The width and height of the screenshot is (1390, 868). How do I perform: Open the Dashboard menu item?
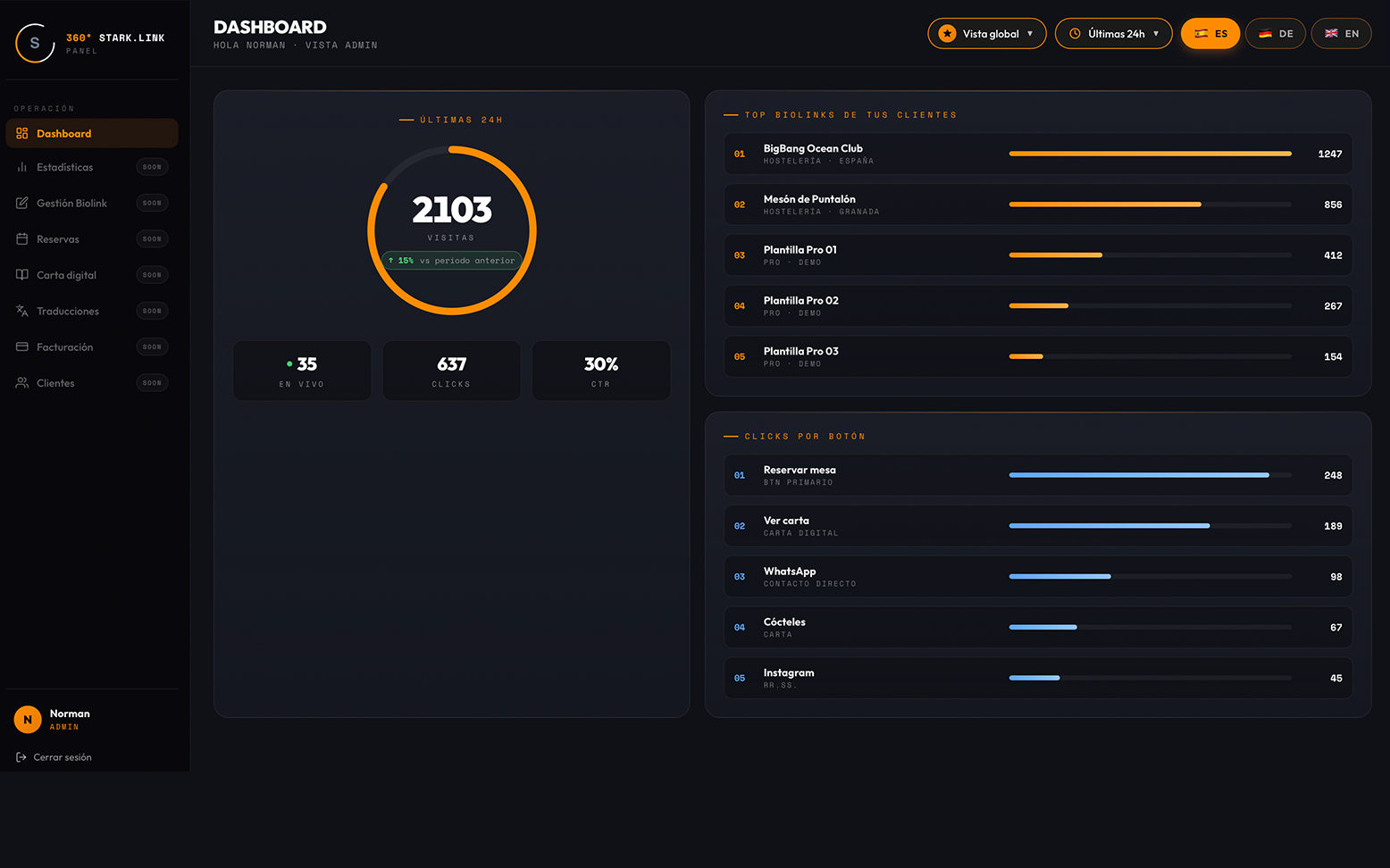pos(92,133)
